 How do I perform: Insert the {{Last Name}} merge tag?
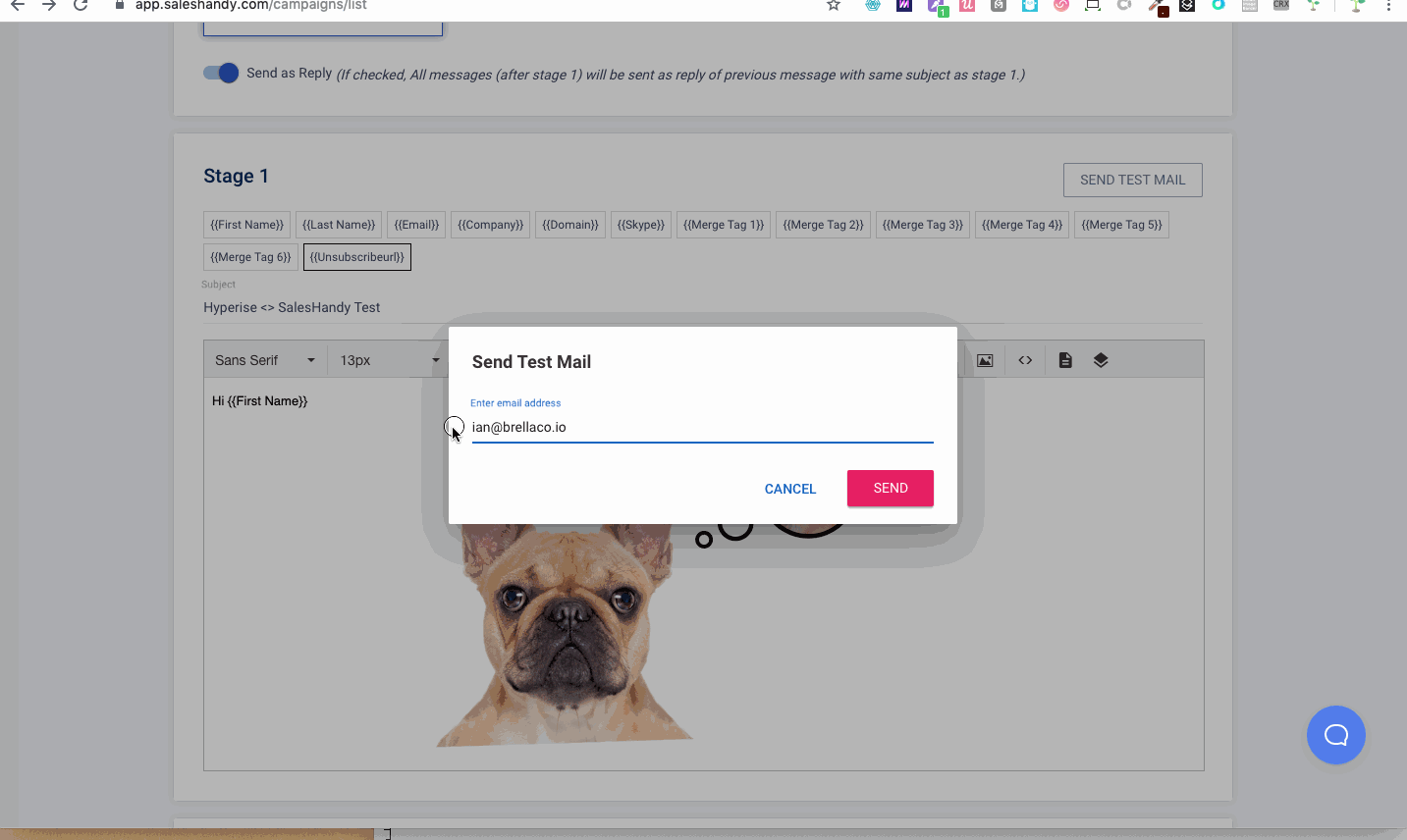coord(339,225)
